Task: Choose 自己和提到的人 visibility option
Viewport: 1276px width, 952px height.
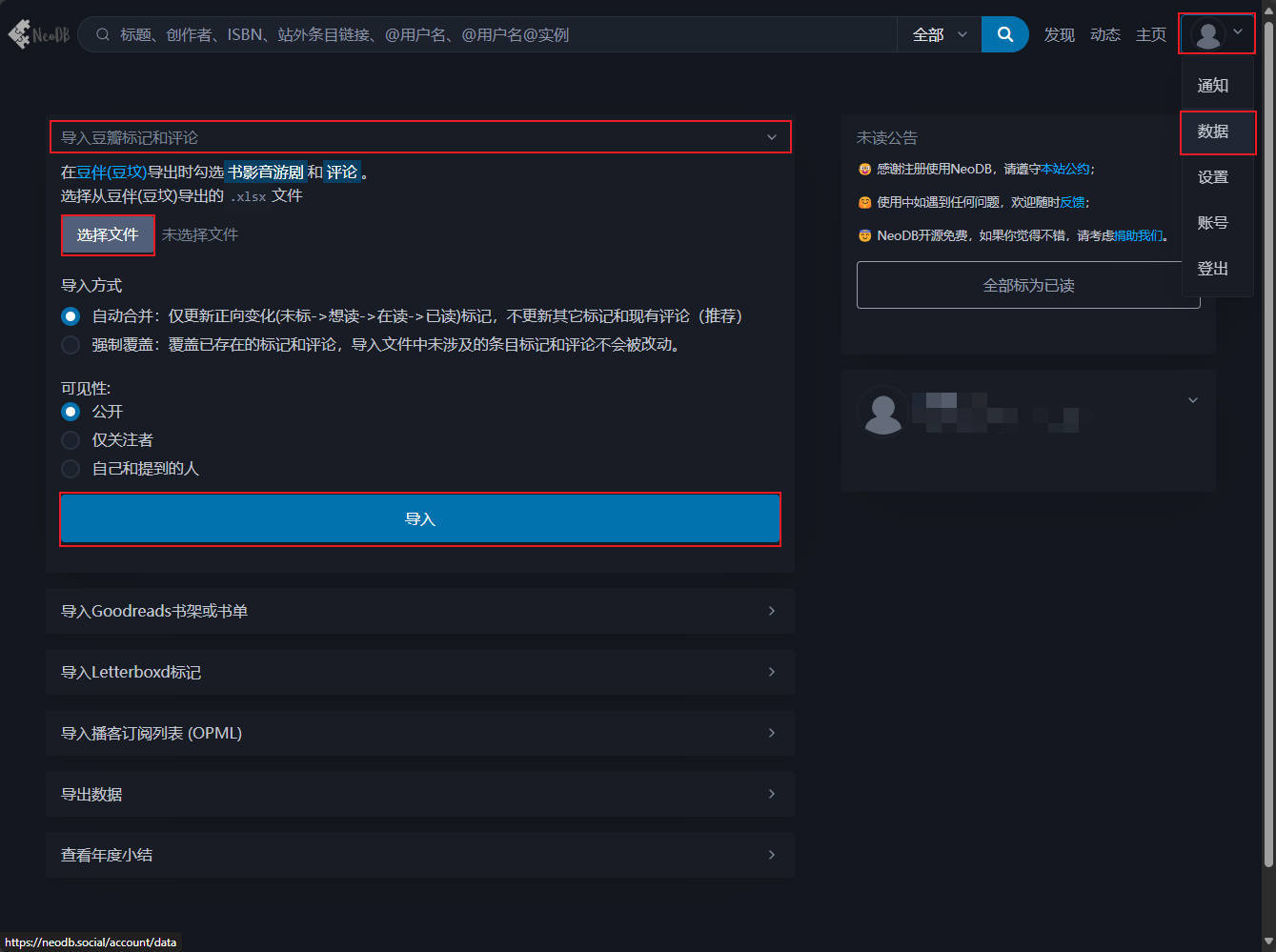Action: coord(71,469)
